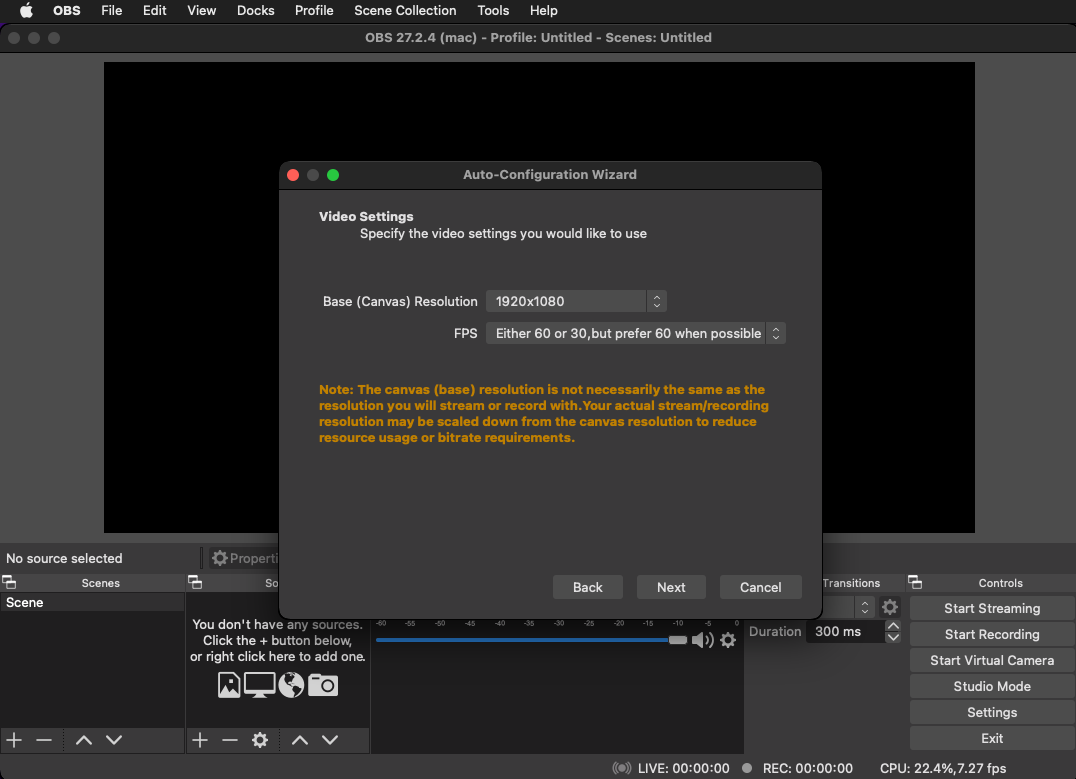Toggle Studio Mode
This screenshot has height=779, width=1076.
pos(992,687)
